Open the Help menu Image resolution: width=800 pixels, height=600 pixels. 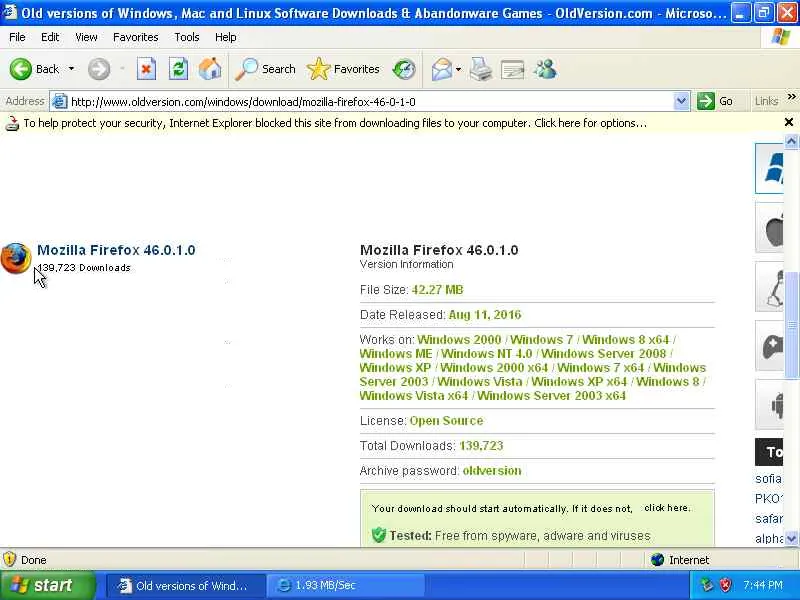point(226,37)
